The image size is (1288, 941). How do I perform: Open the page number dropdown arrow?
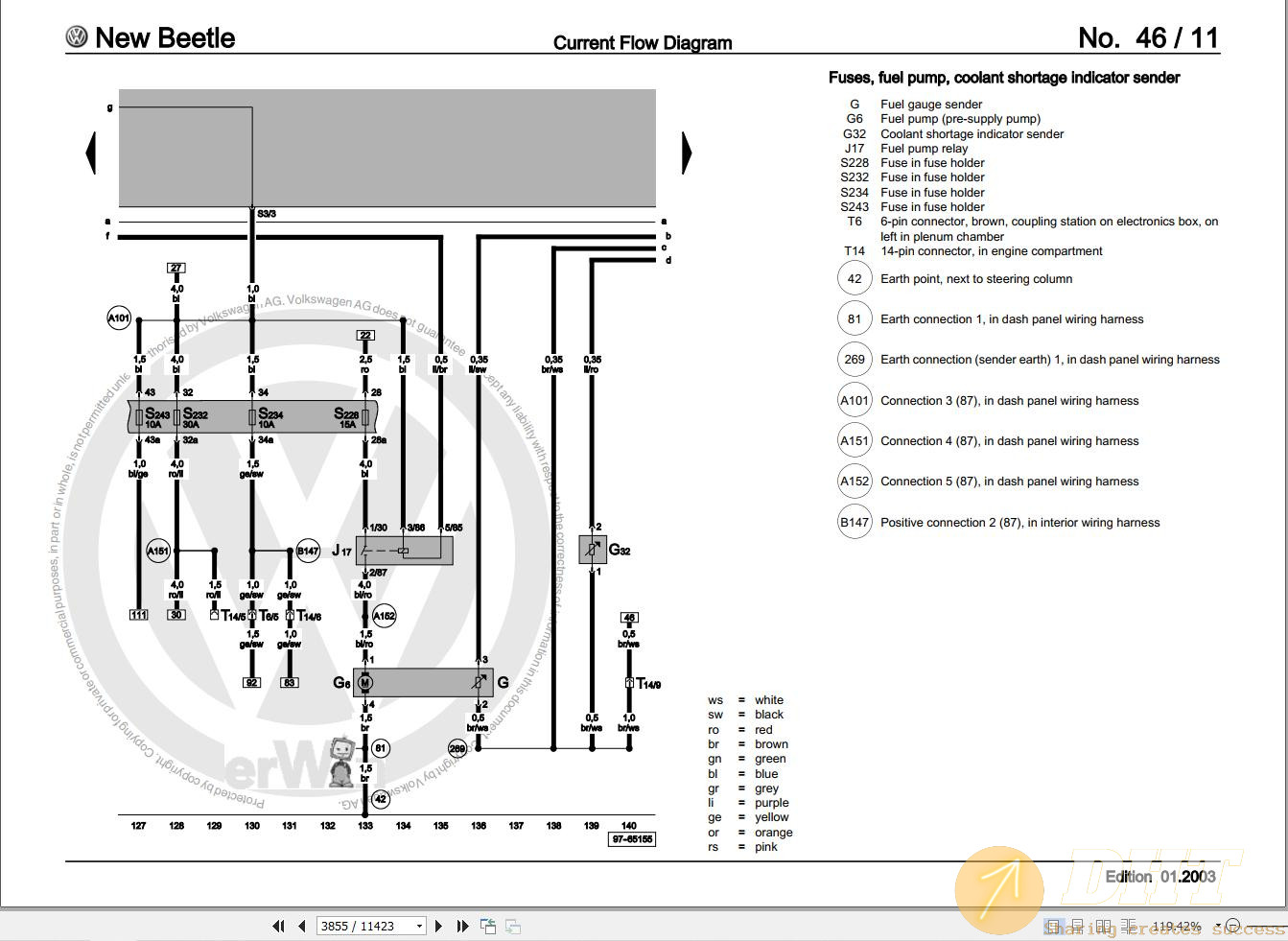click(x=419, y=926)
